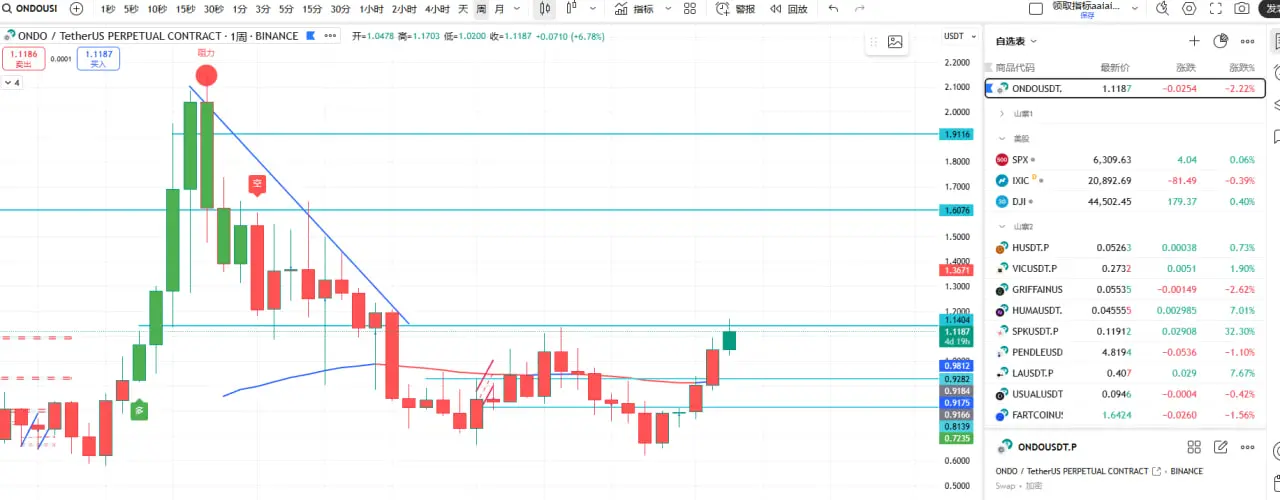Expand the chart type dropdown arrow
The image size is (1280, 500).
coord(593,8)
